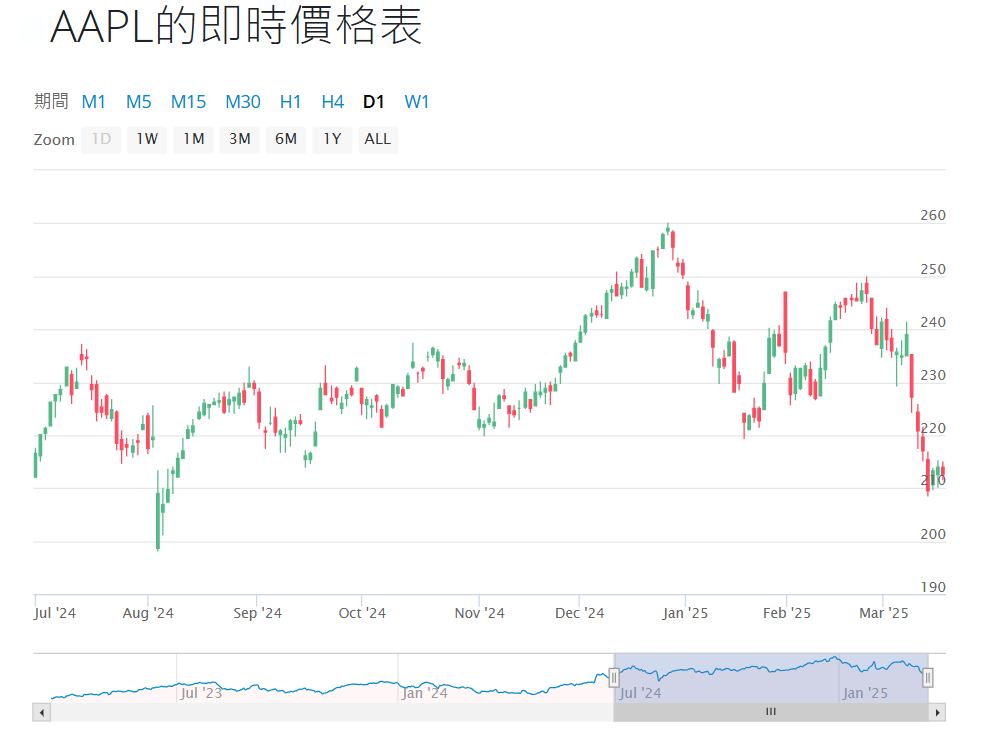Click the navigator near Jul '23
Image resolution: width=995 pixels, height=730 pixels.
[x=201, y=693]
